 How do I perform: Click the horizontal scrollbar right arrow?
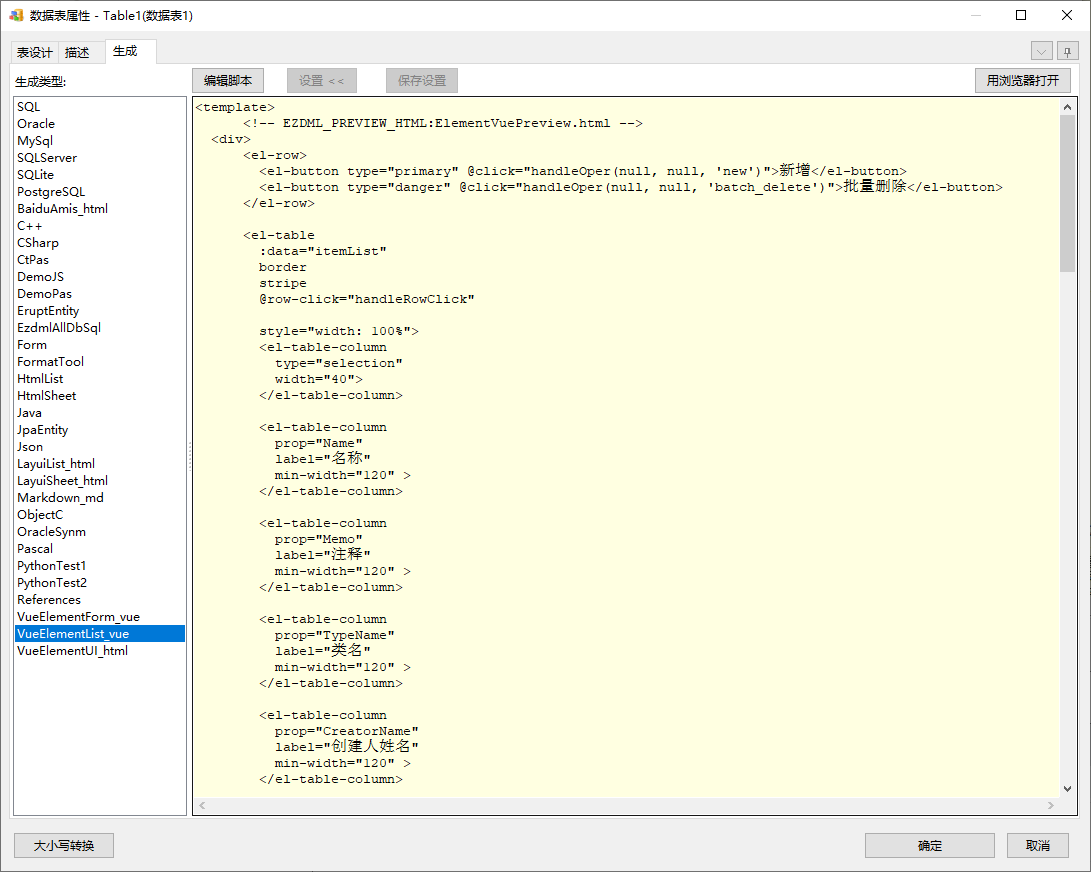1051,805
